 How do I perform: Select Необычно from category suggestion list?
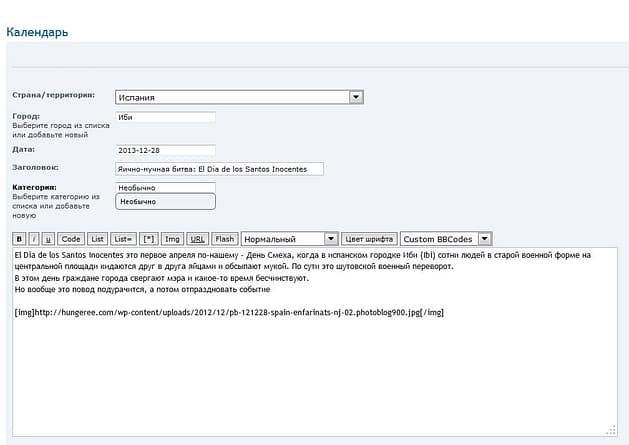[x=165, y=201]
